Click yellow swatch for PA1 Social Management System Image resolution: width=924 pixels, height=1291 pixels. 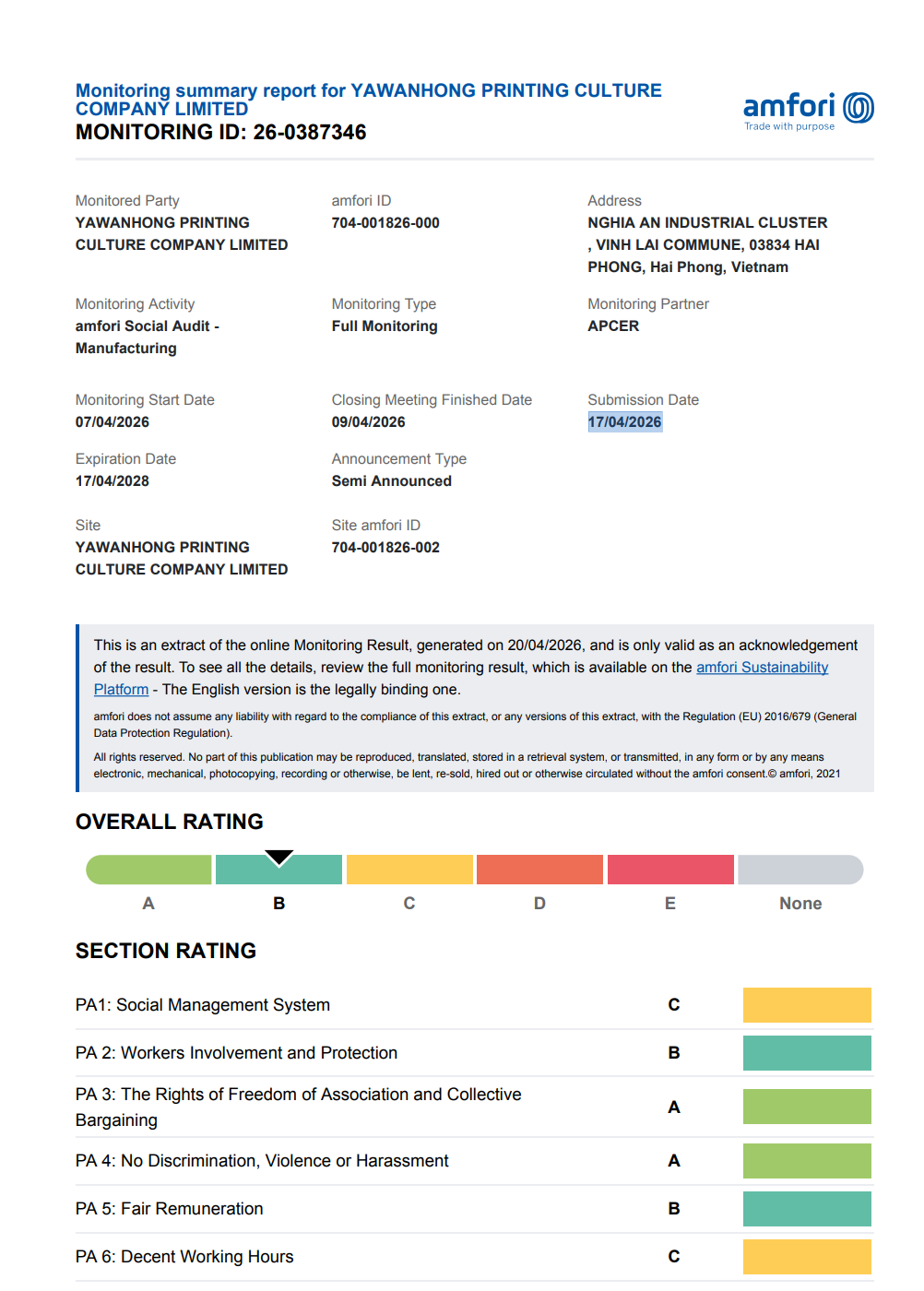pyautogui.click(x=807, y=1005)
